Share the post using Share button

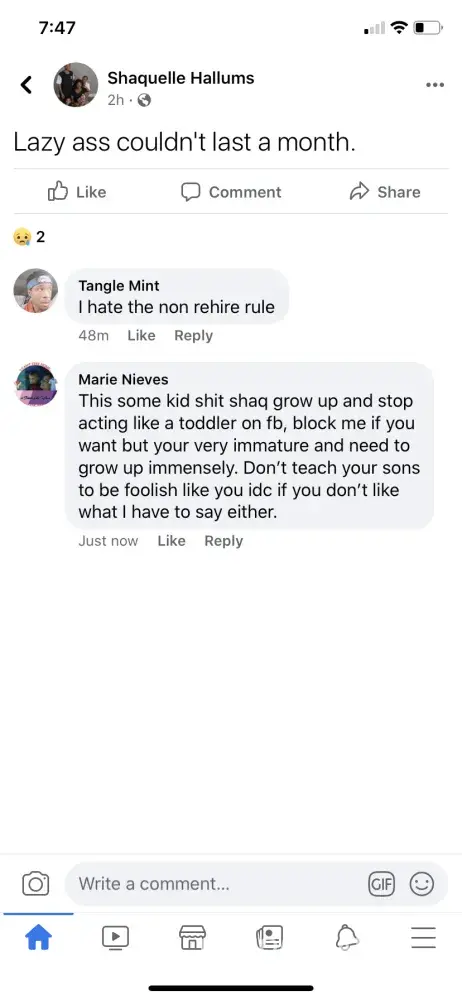pyautogui.click(x=385, y=191)
